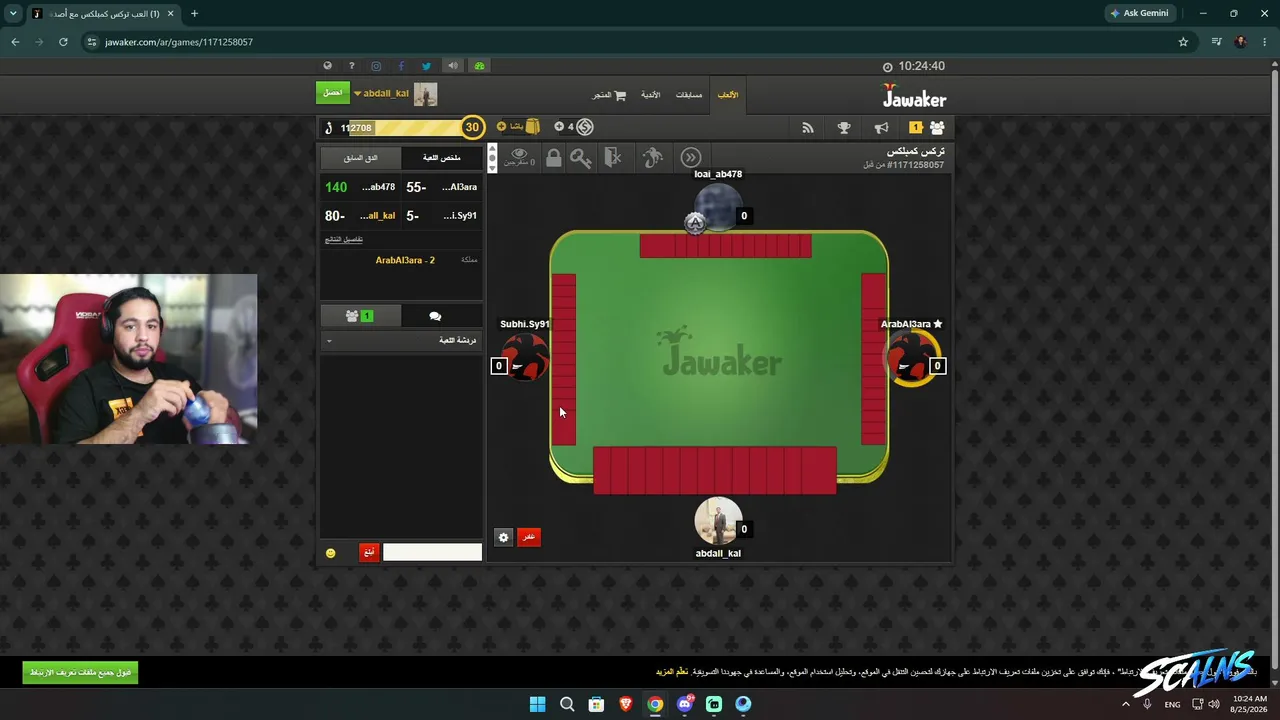Open the الأندية clubs tab
Screen dimensions: 1280x720
click(651, 95)
